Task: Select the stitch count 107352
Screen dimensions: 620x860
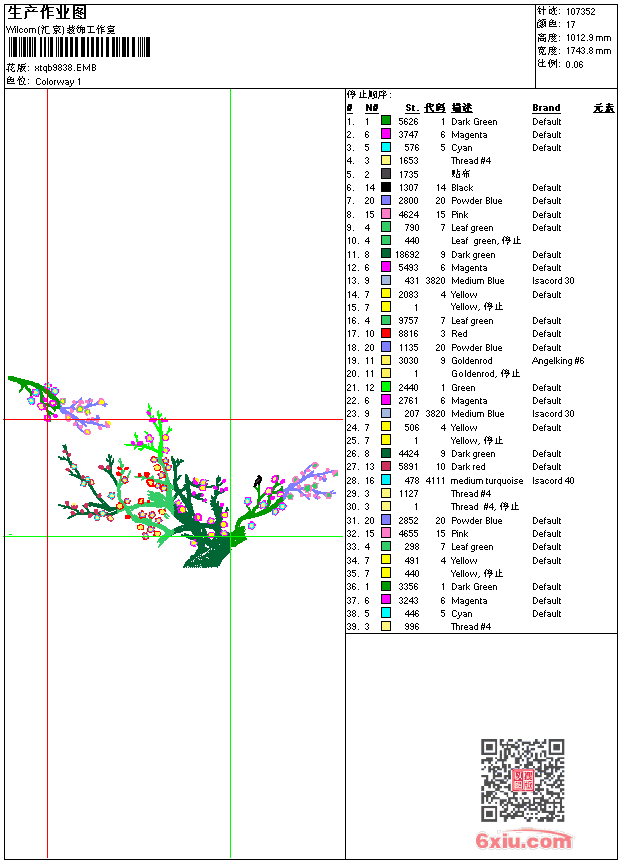Action: point(580,12)
